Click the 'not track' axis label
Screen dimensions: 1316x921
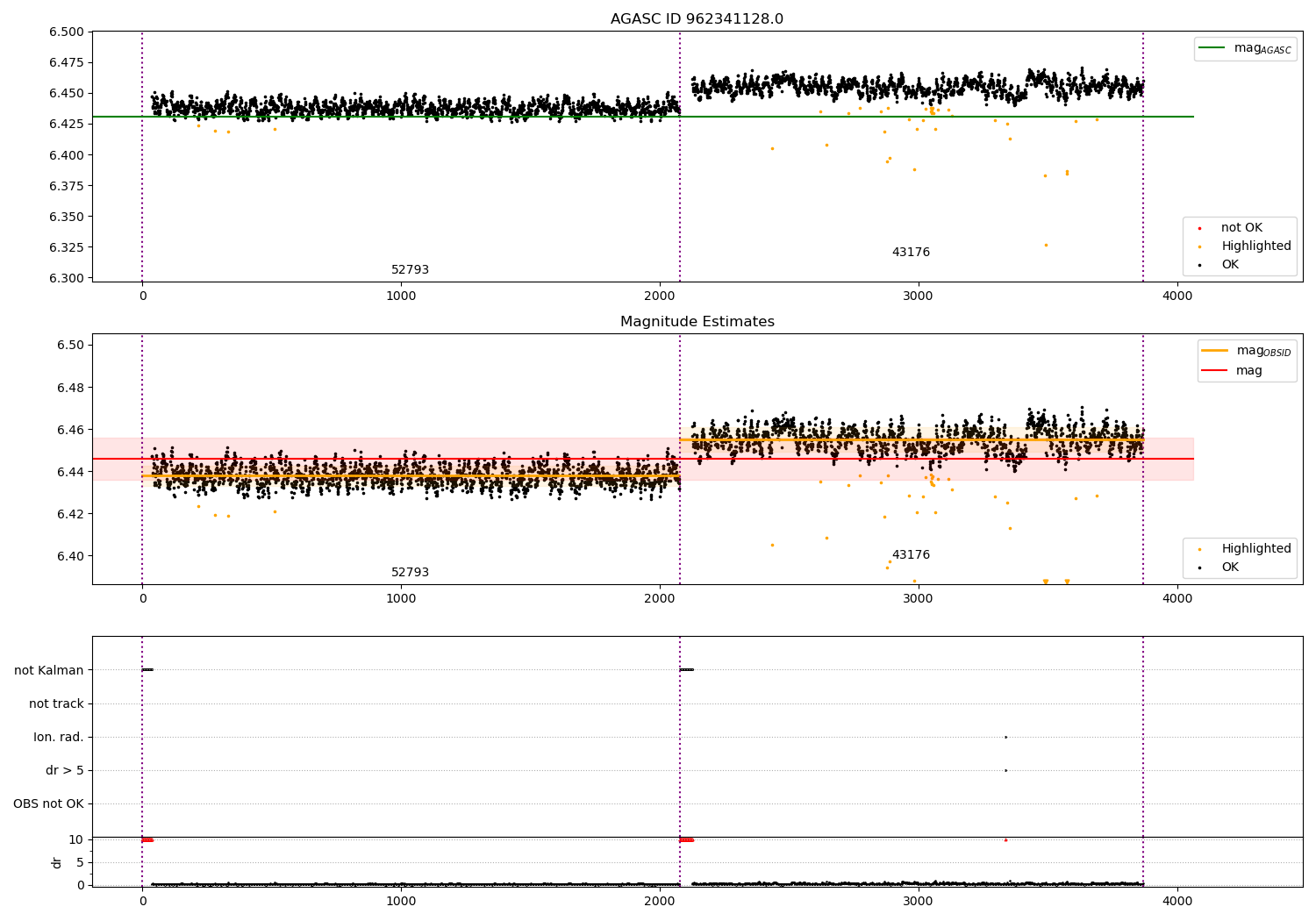pyautogui.click(x=56, y=703)
